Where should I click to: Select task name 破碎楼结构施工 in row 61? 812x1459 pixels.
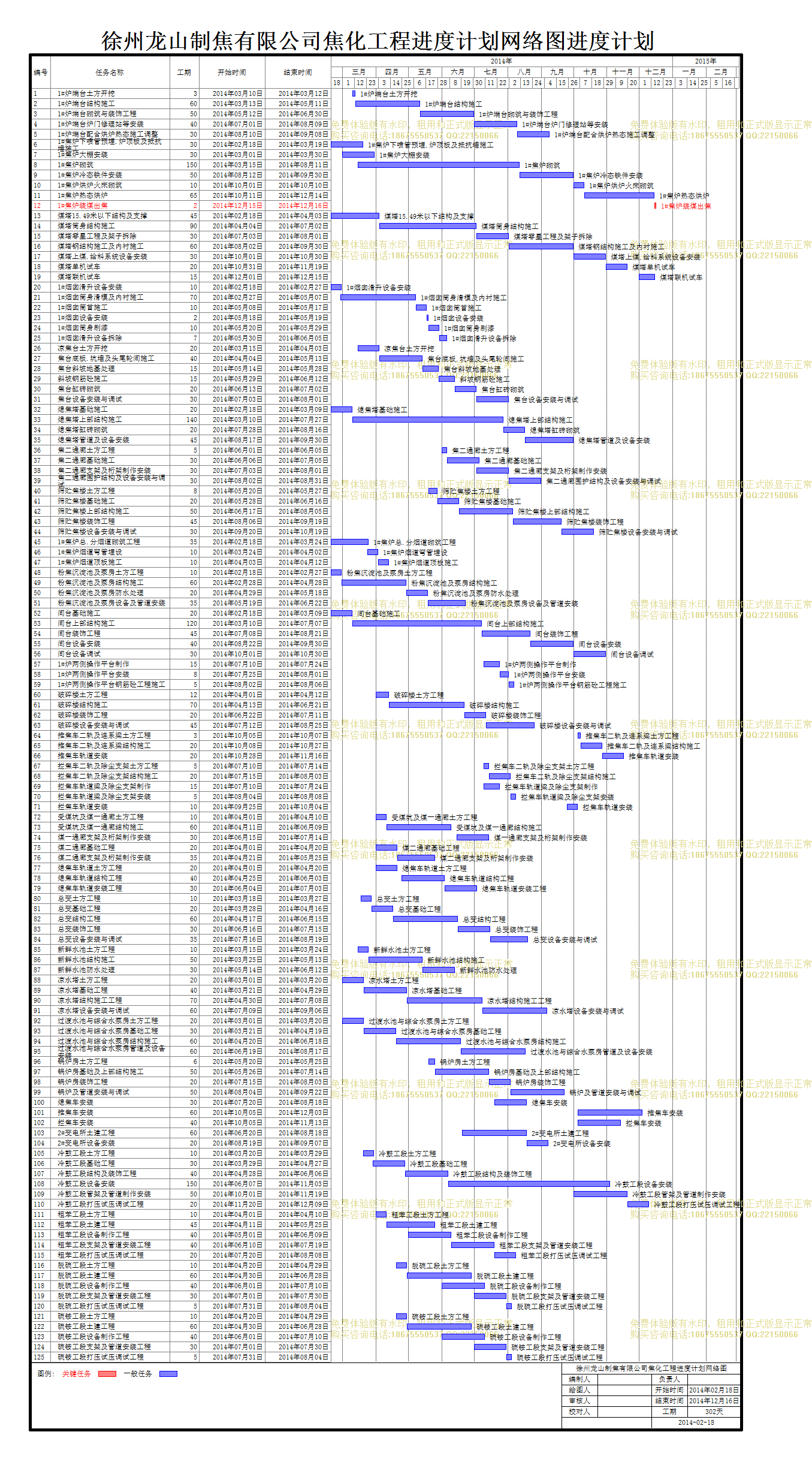pos(83,705)
